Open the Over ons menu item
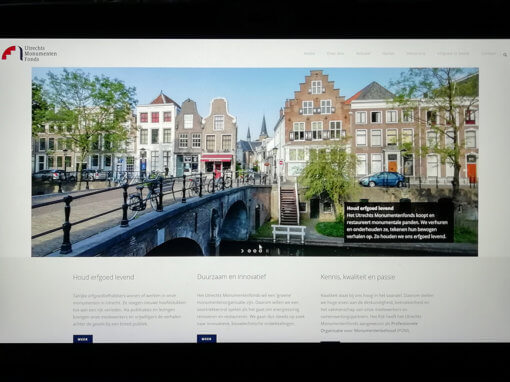Viewport: 510px width, 382px height. [335, 53]
